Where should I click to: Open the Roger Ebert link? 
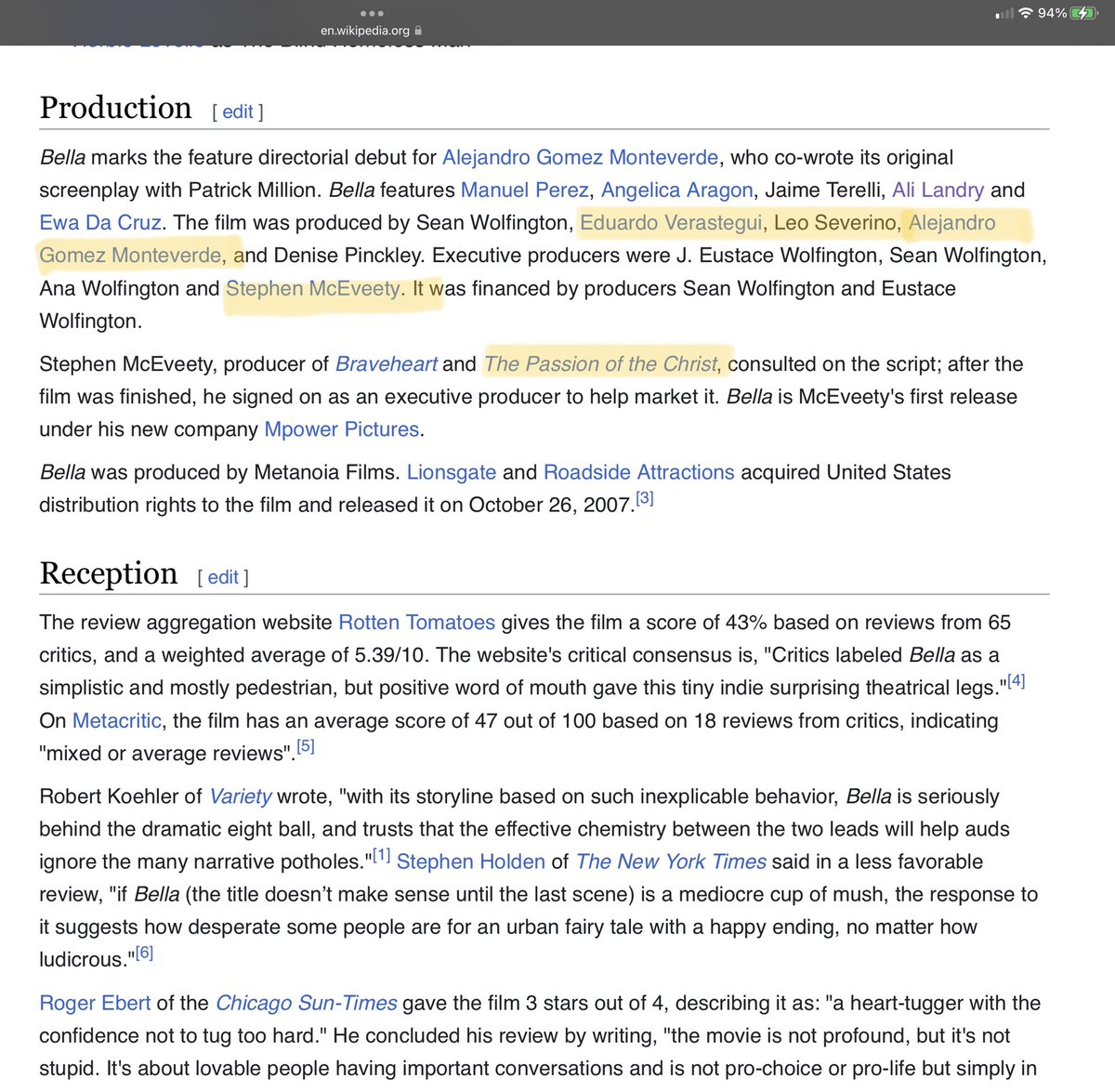pyautogui.click(x=95, y=1003)
